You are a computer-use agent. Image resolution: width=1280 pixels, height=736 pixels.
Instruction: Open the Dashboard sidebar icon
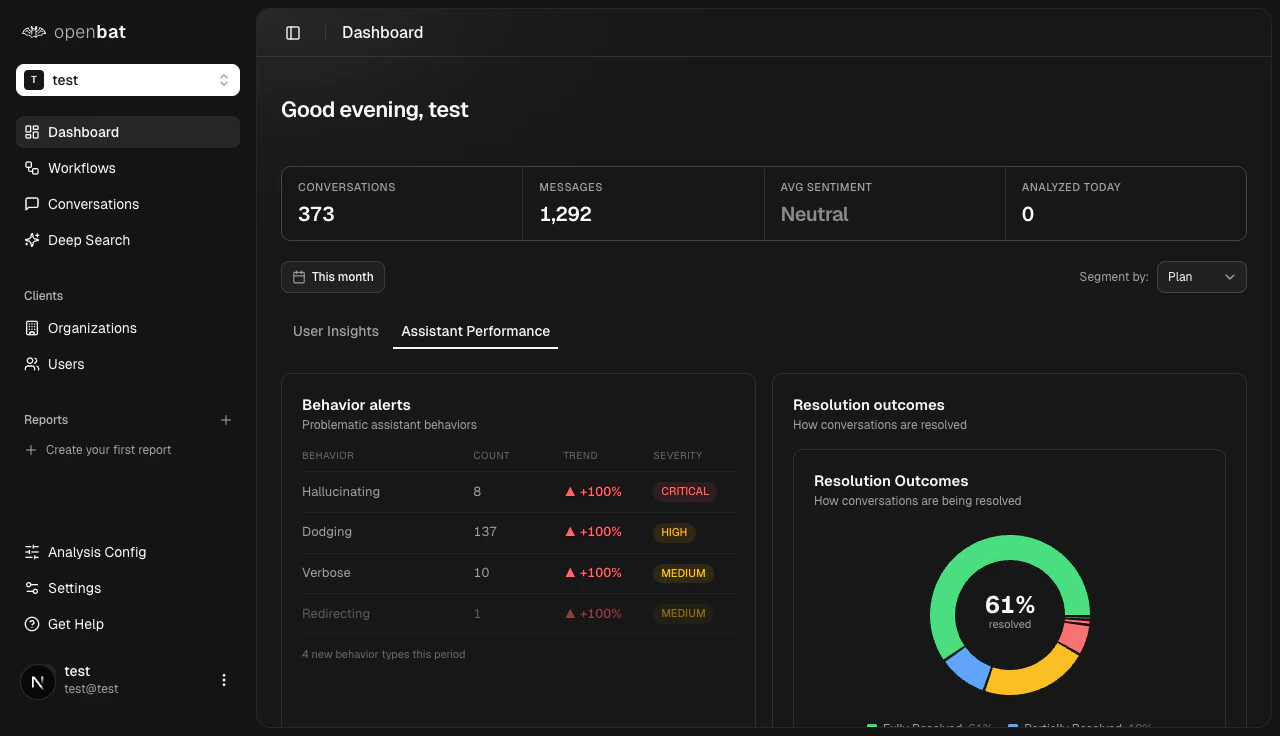(x=31, y=131)
